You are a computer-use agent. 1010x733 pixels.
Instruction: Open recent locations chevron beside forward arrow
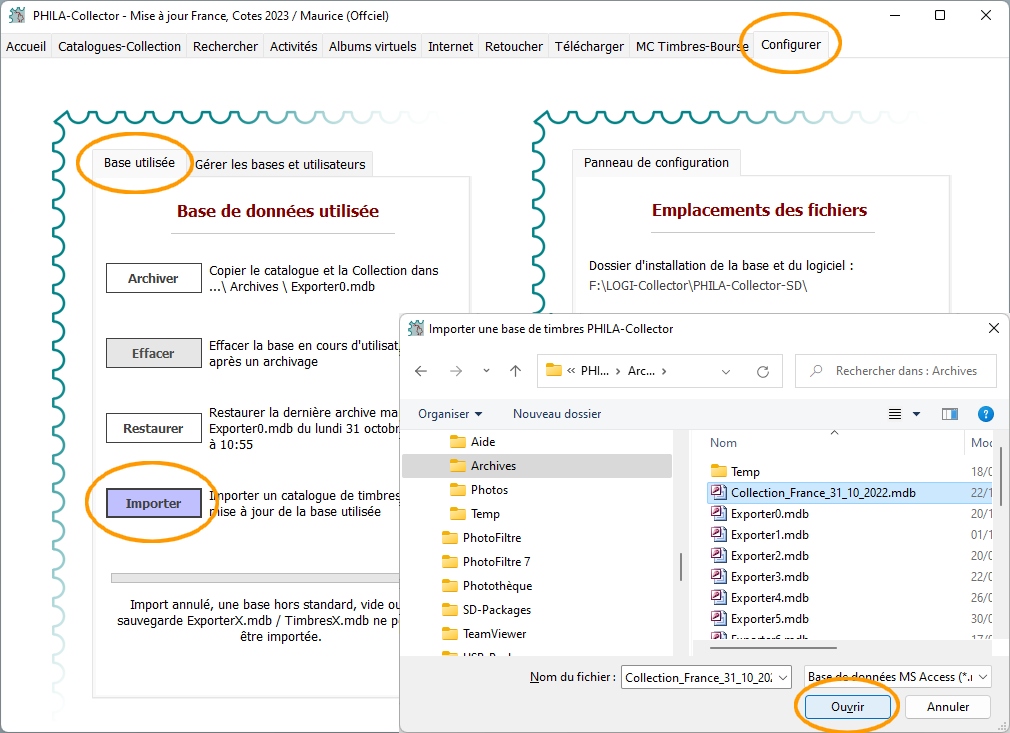[x=486, y=371]
